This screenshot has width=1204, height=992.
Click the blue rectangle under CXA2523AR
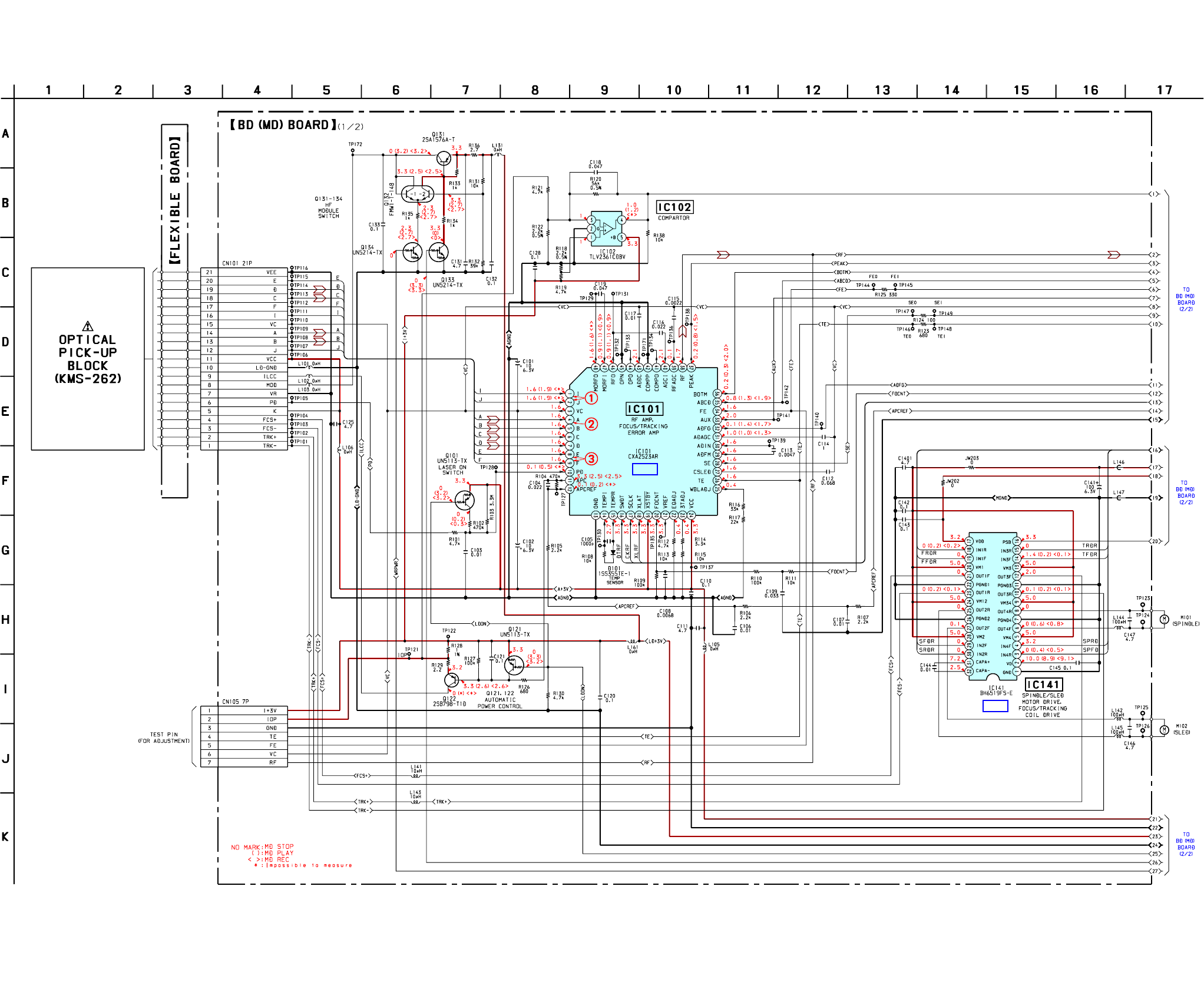pyautogui.click(x=644, y=469)
